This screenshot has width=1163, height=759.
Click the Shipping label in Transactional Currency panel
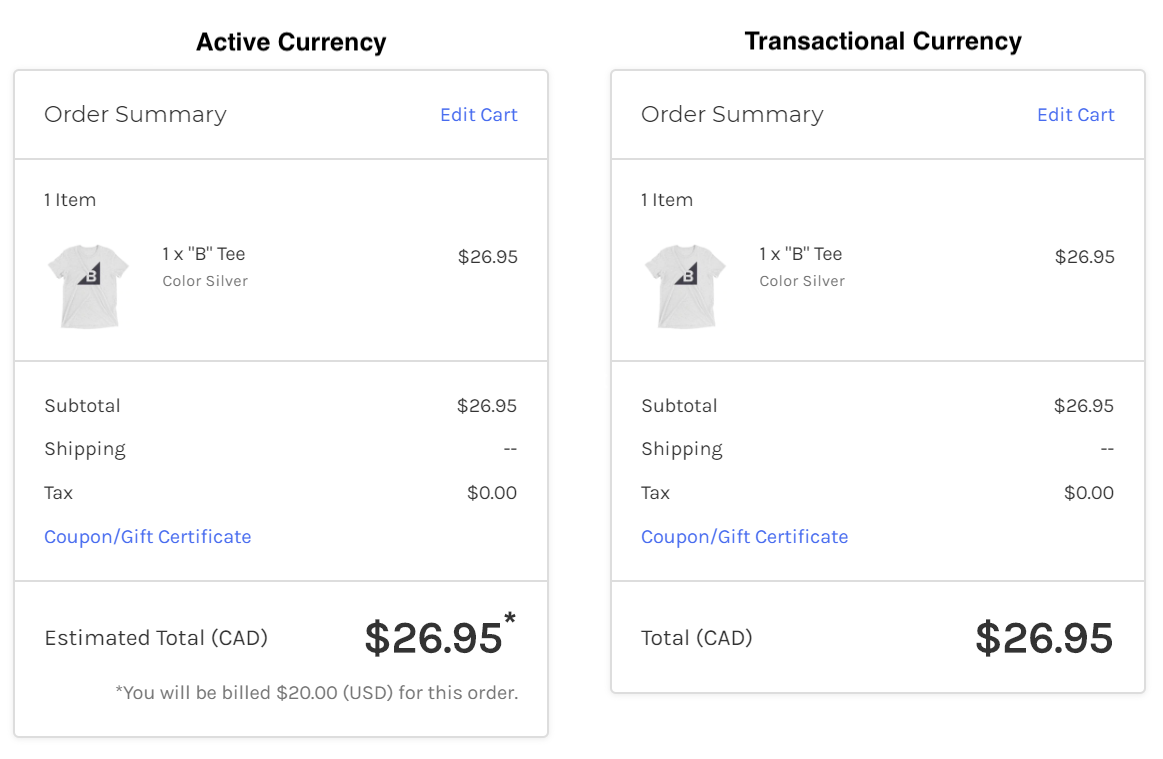tap(681, 449)
